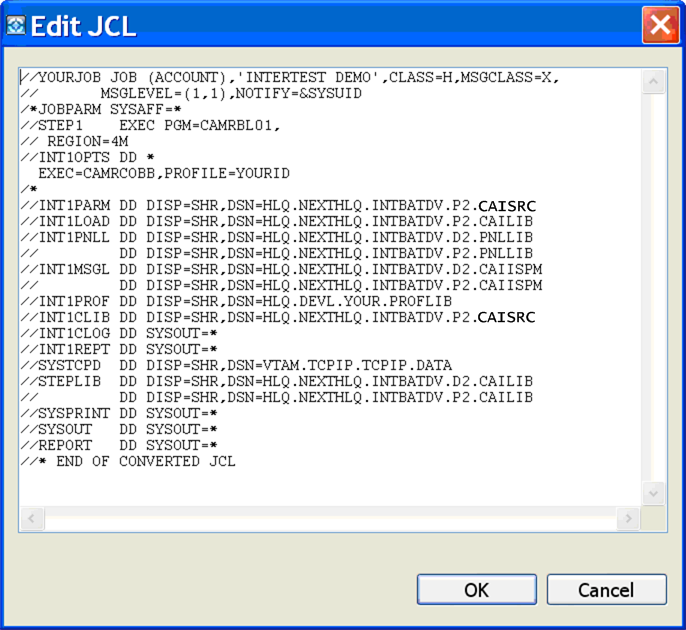Click the //INT1REPT DD SYSOUT=* line
Image resolution: width=686 pixels, height=630 pixels.
(119, 349)
